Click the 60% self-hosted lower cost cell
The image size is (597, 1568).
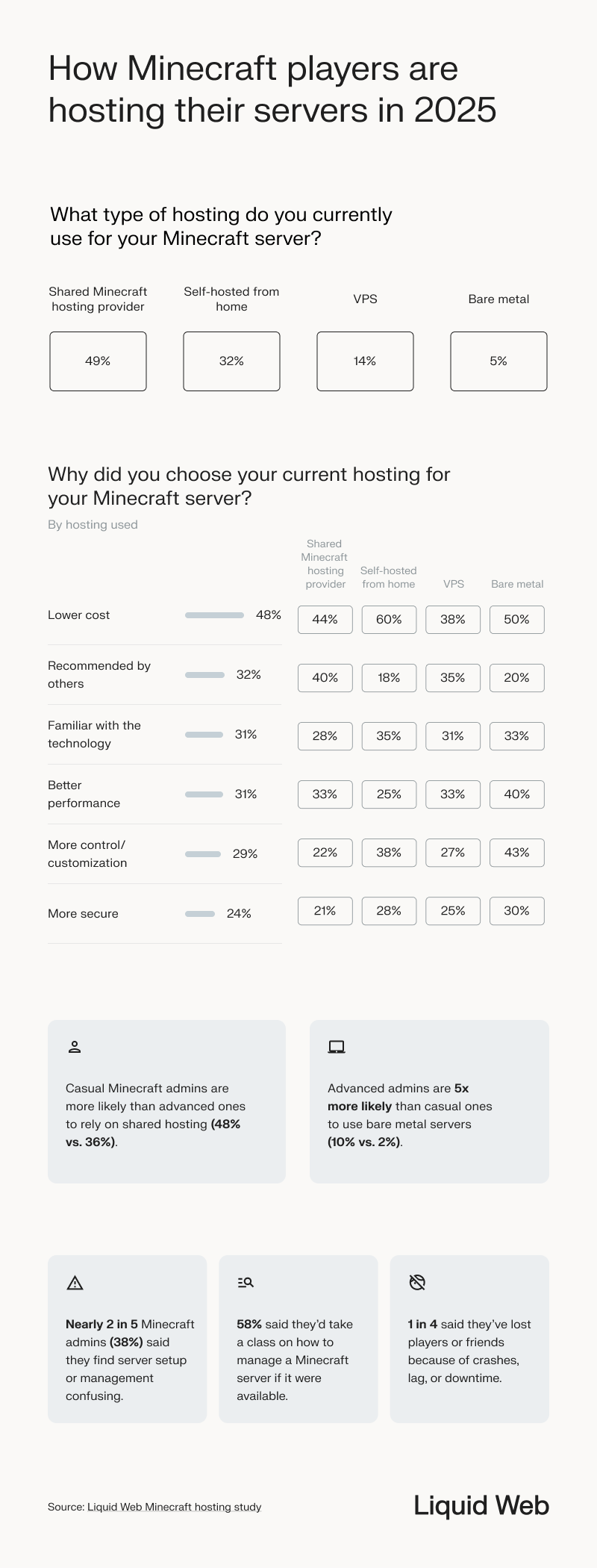[x=389, y=620]
